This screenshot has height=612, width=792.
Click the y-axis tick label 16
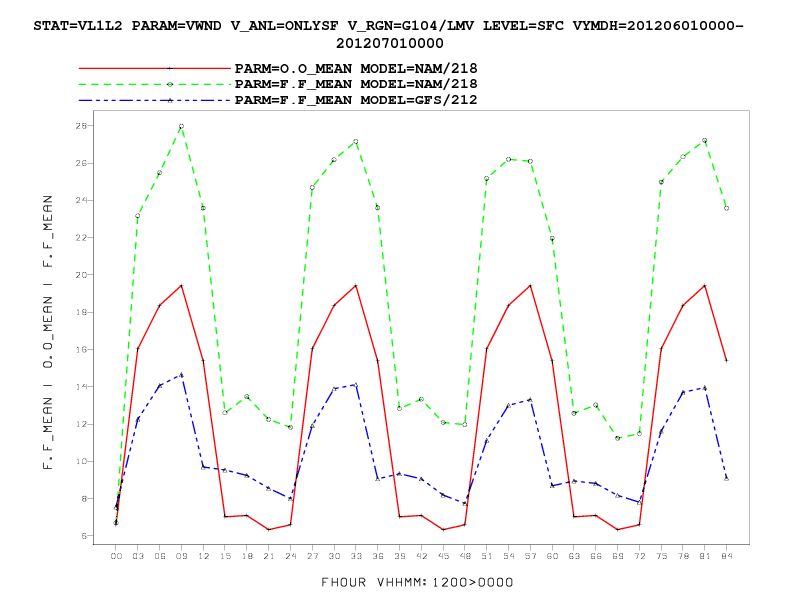[x=81, y=349]
